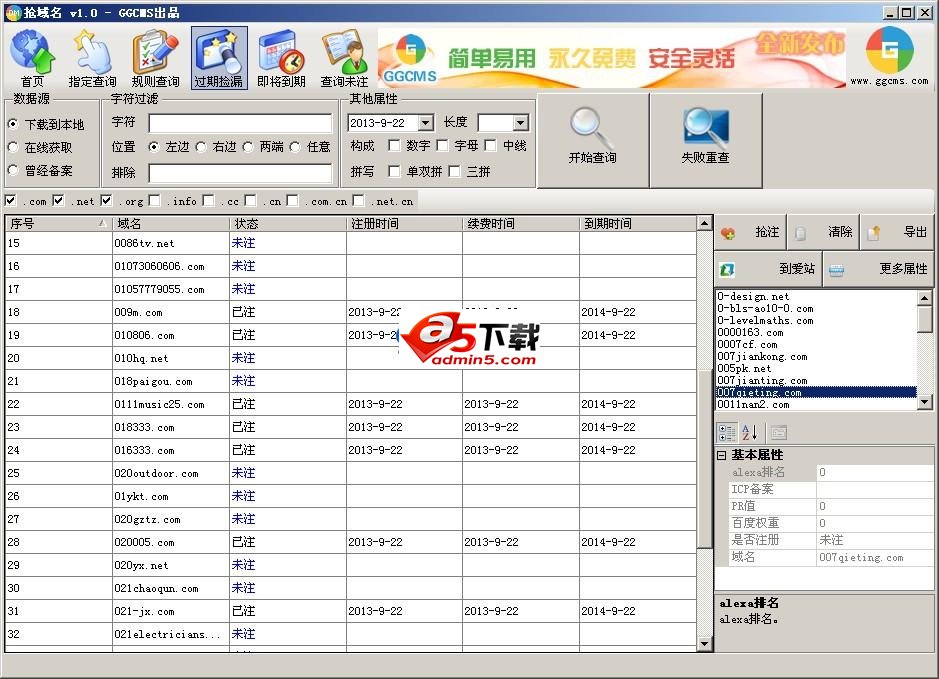This screenshot has height=679, width=939.
Task: Toggle the 中线 composition checkbox
Action: pyautogui.click(x=490, y=146)
